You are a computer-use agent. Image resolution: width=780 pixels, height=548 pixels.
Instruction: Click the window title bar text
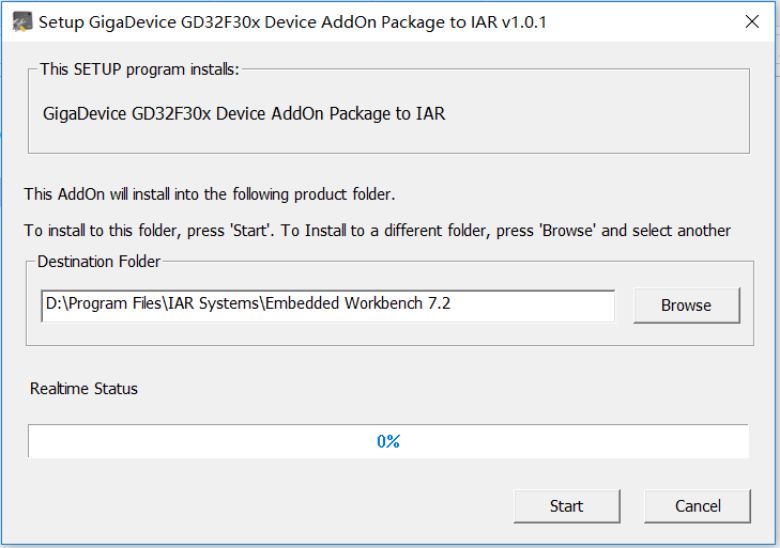pyautogui.click(x=292, y=22)
